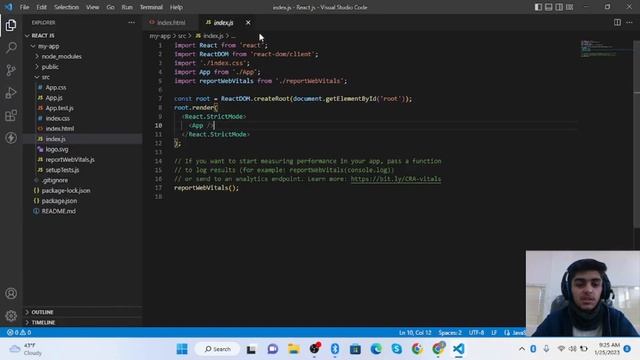
Task: Open customize layout icon
Action: [569, 7]
